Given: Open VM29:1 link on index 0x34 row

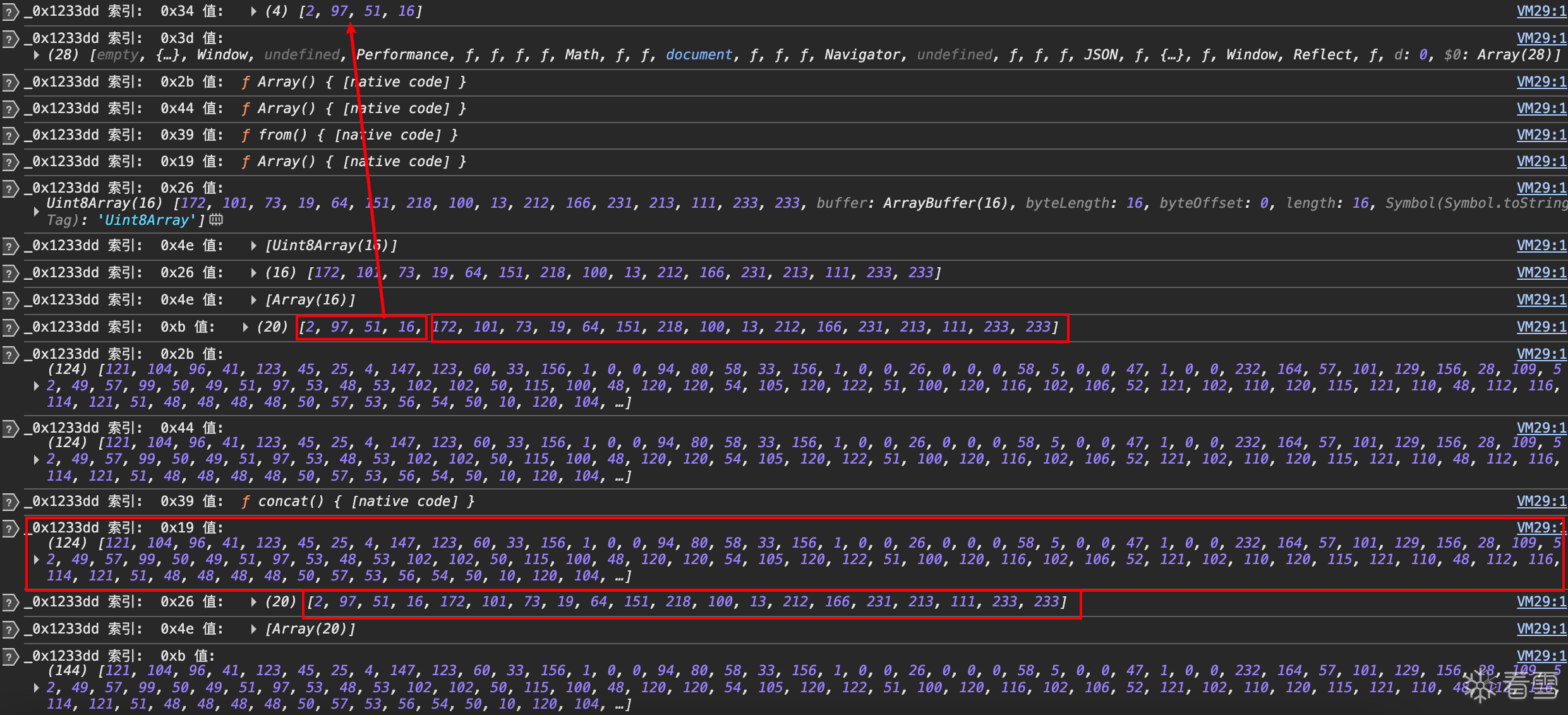Looking at the screenshot, I should pyautogui.click(x=1541, y=11).
